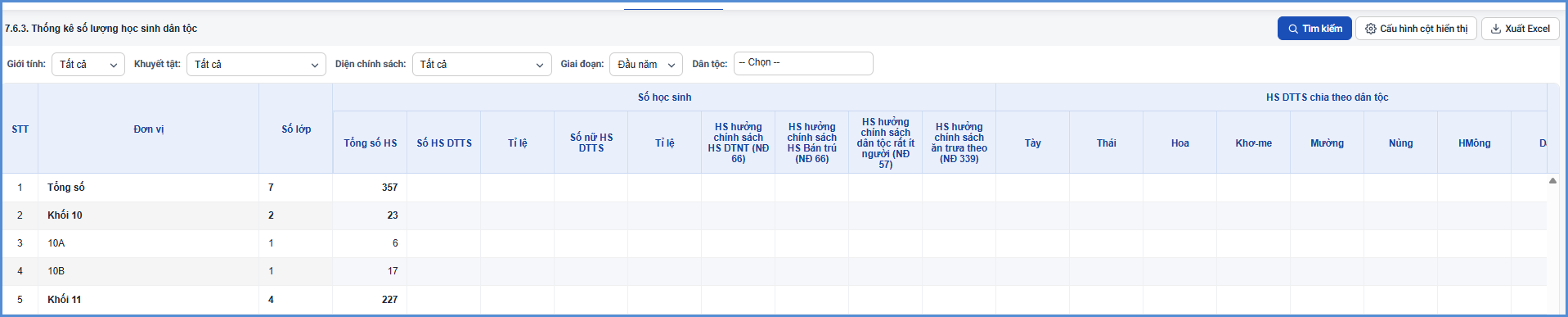Click the gear icon for column configuration
Viewport: 1568px width, 317px height.
tap(1371, 29)
